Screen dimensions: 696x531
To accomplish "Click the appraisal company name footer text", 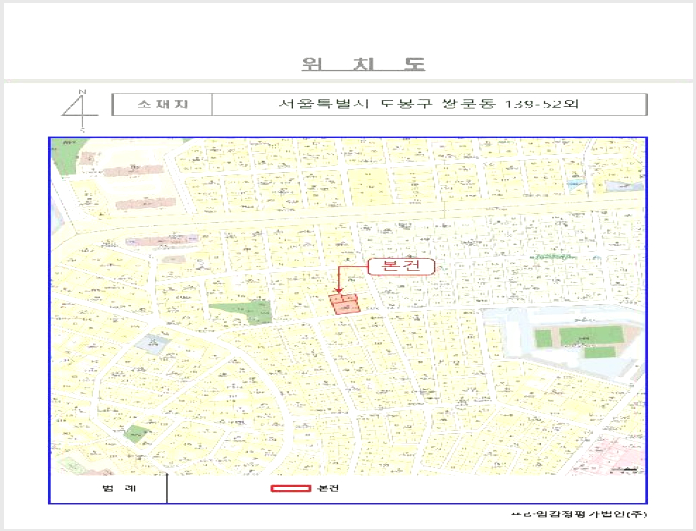I will 579,514.
